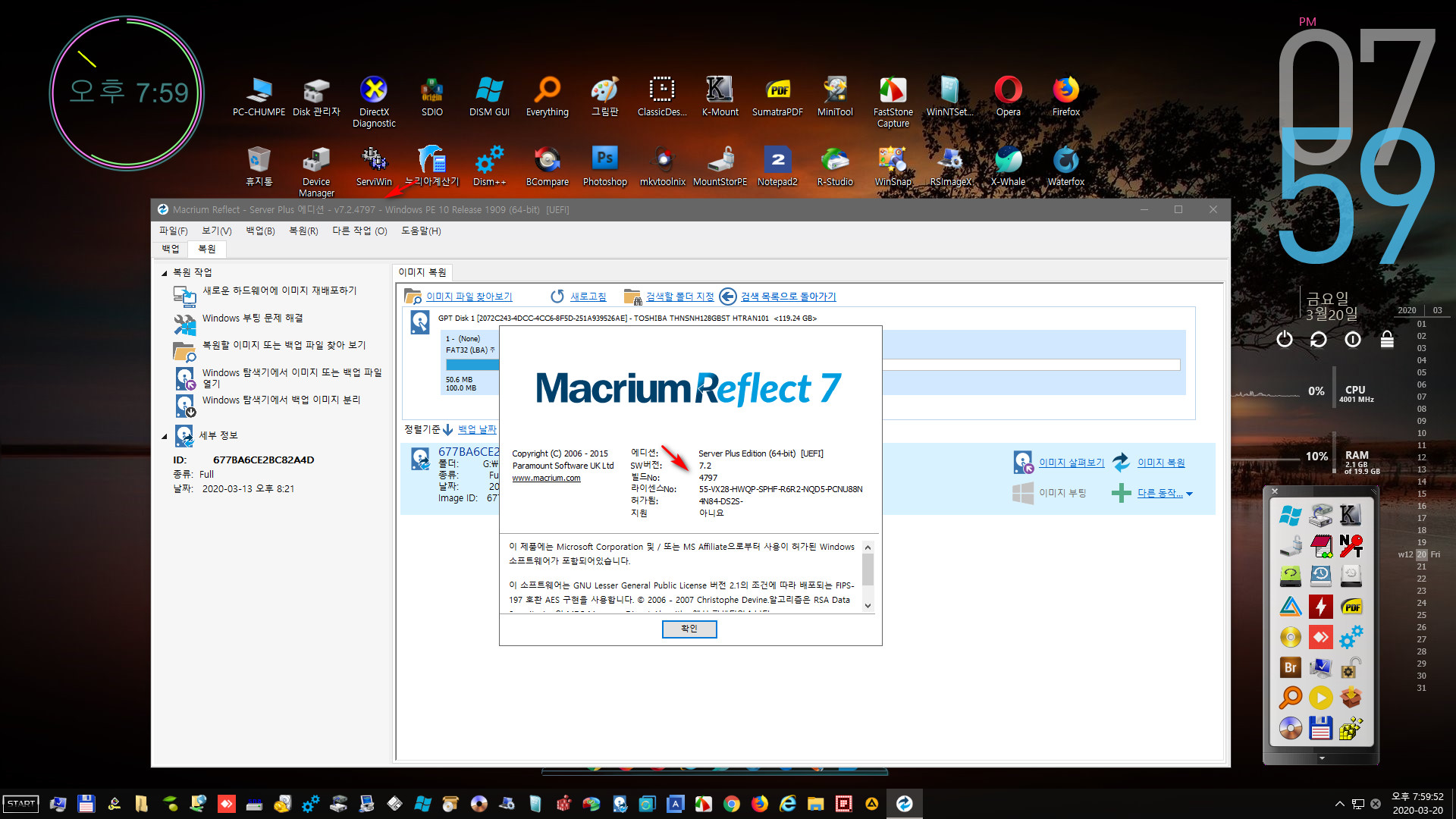Open 휴지통 recycle bin
Viewport: 1456px width, 819px height.
[259, 167]
